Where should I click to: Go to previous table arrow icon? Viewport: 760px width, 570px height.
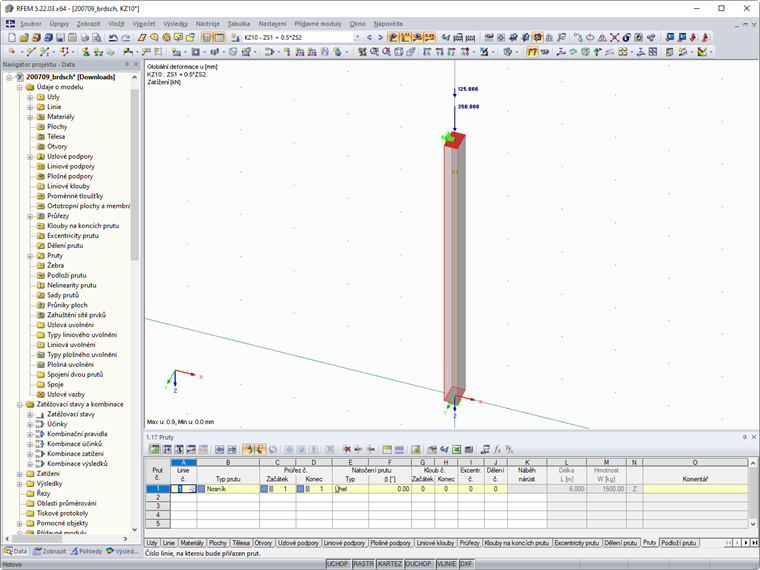click(220, 450)
